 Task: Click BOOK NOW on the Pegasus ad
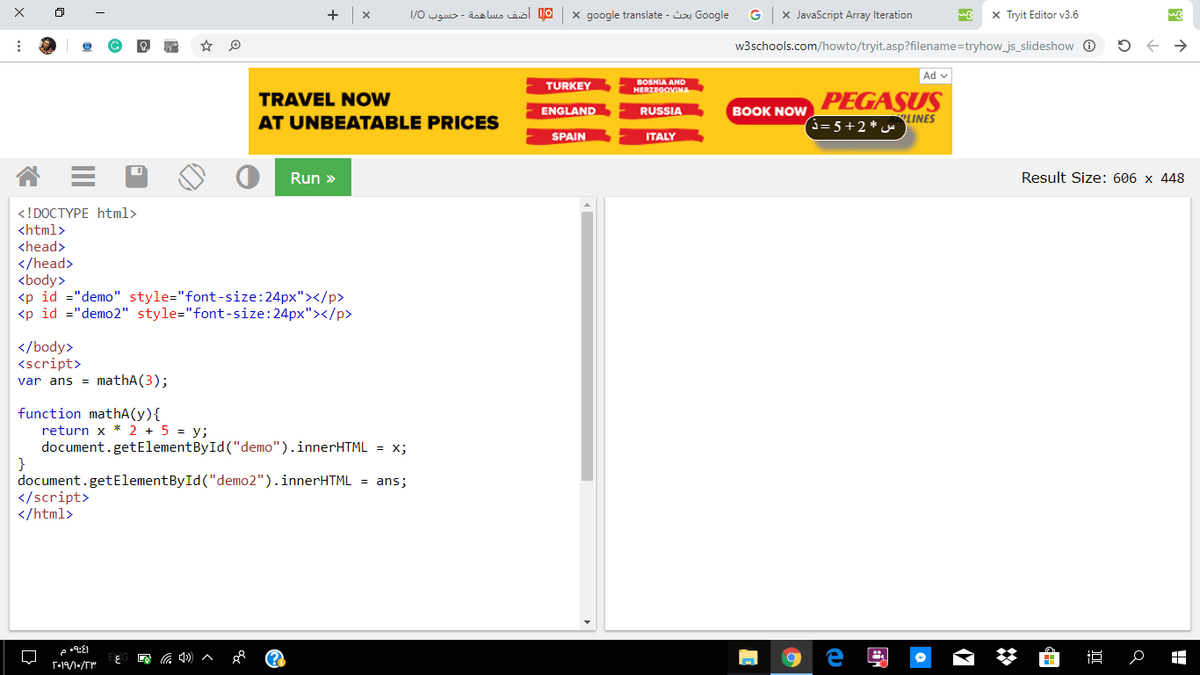click(x=768, y=111)
